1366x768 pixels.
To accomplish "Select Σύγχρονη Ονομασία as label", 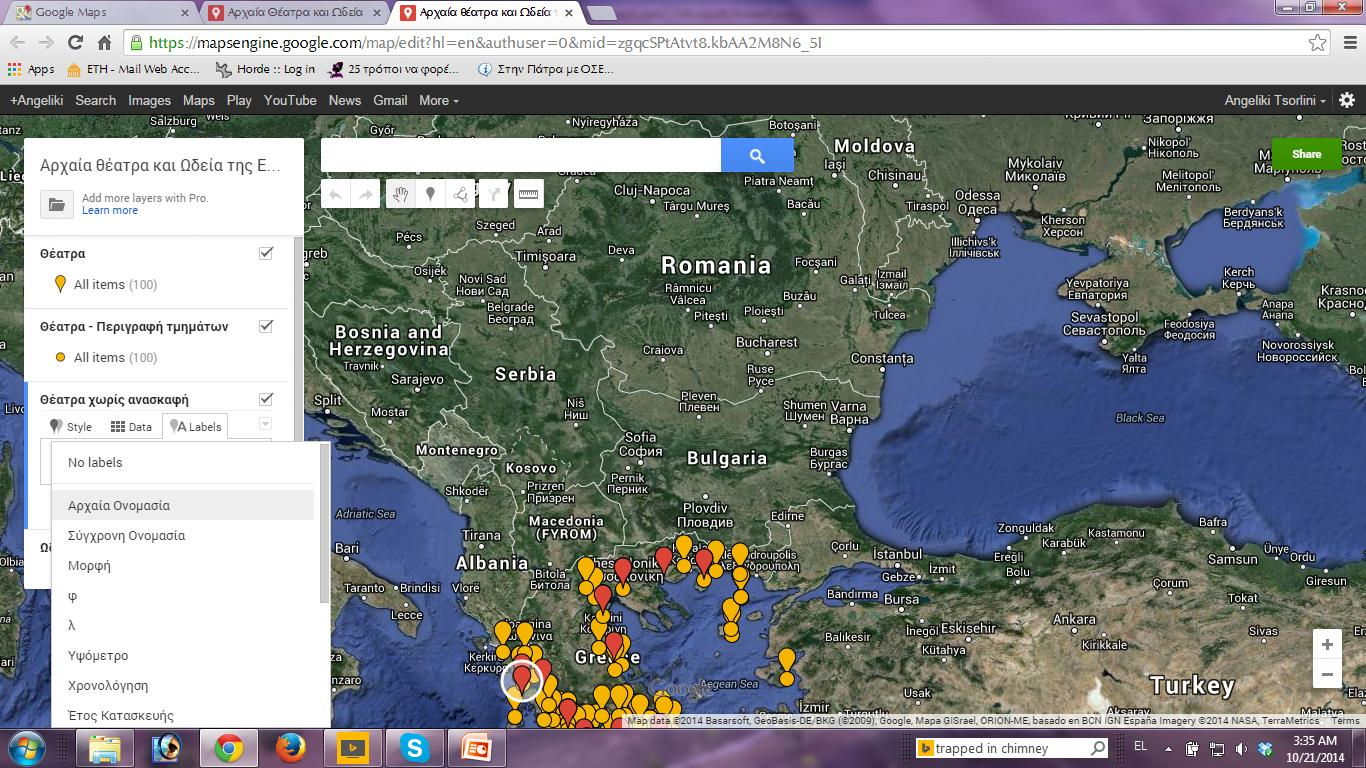I will (x=183, y=536).
